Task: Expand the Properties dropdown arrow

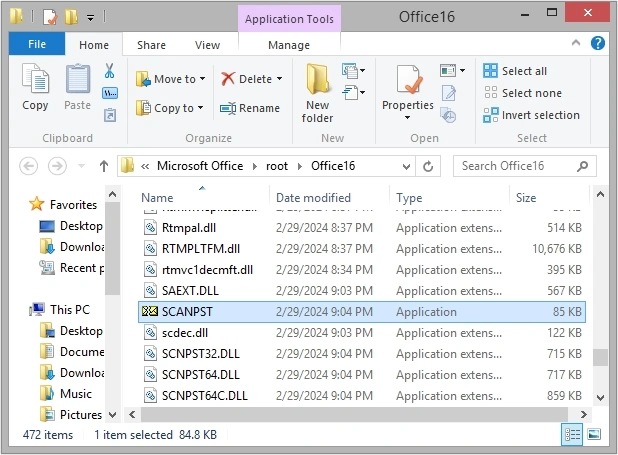Action: coord(408,117)
